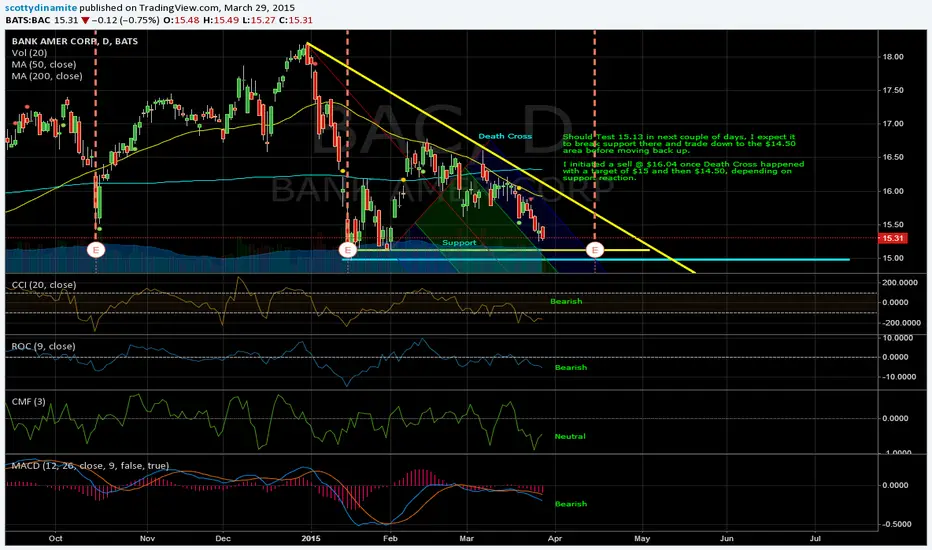This screenshot has width=932, height=550.
Task: Click the Dec label on time axis
Action: pos(223,538)
